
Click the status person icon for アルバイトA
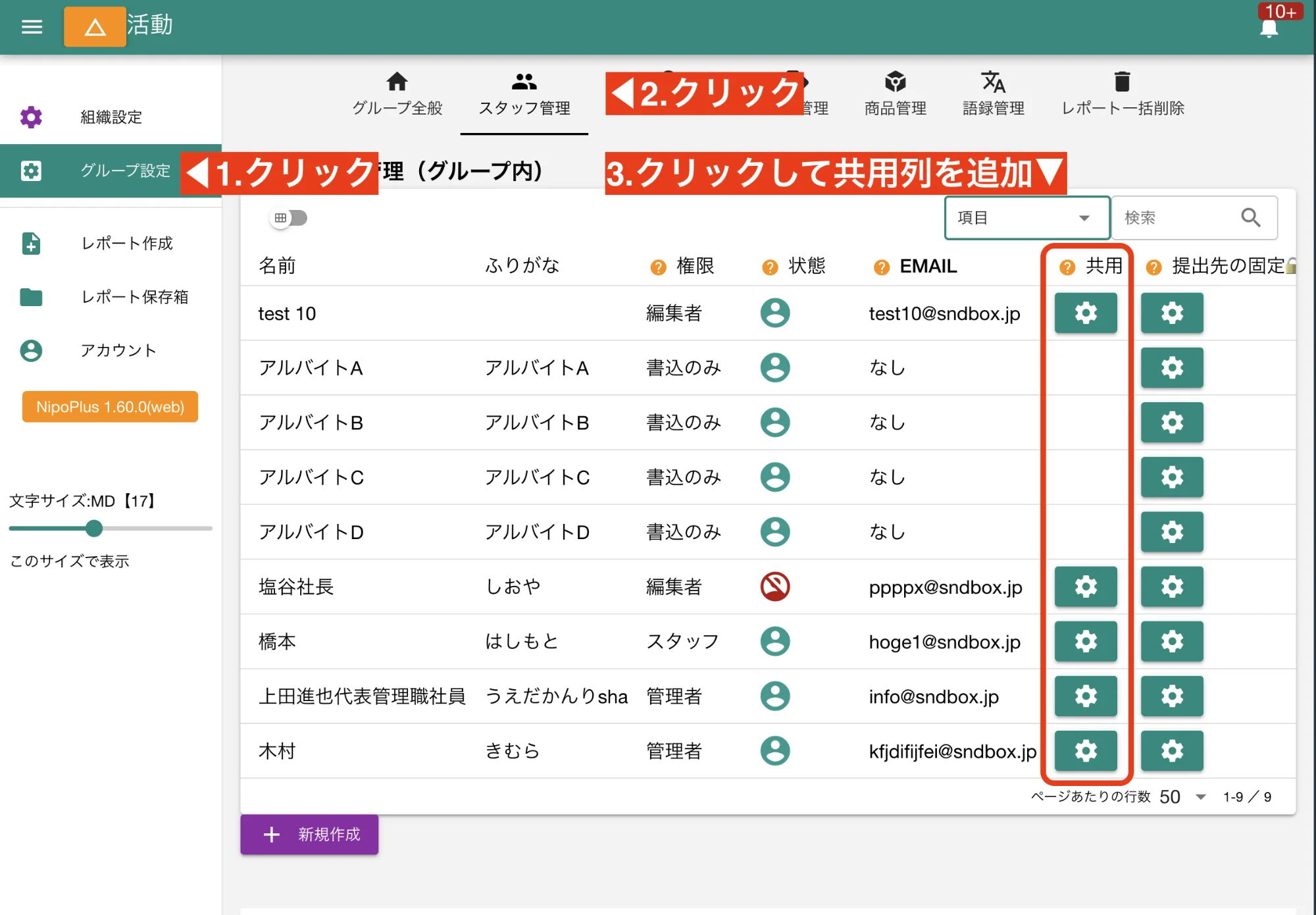point(775,368)
